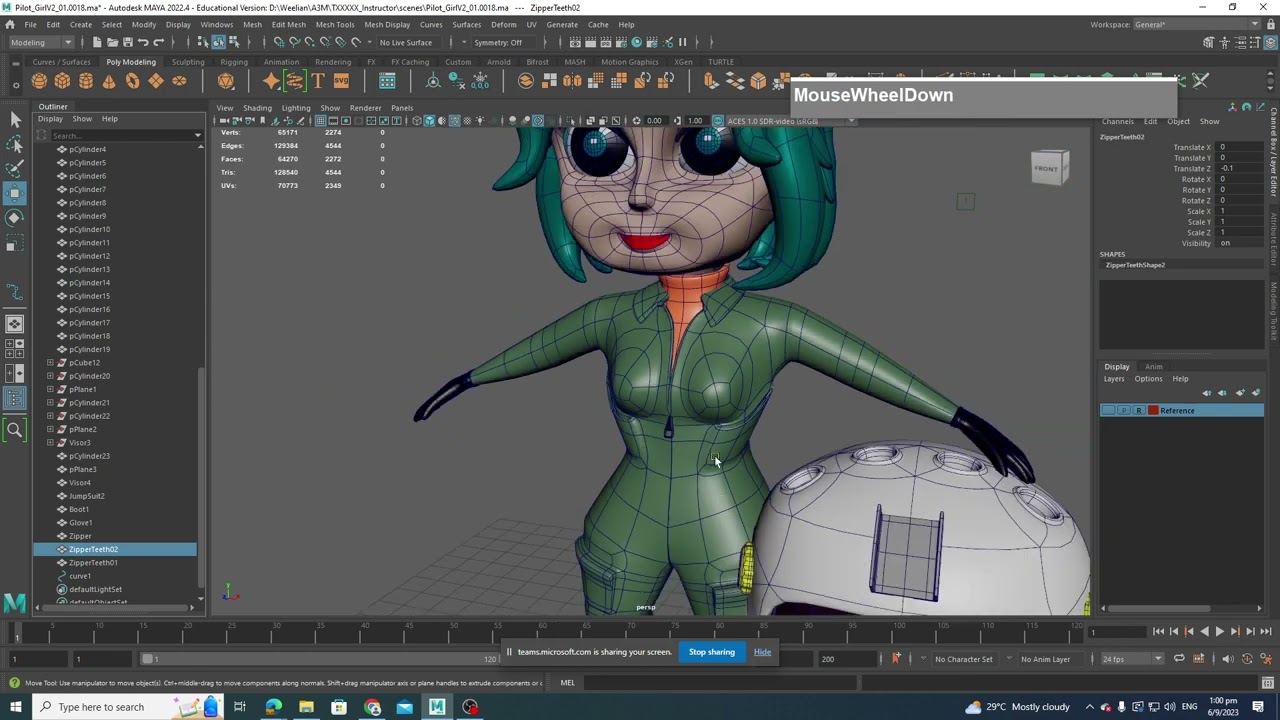This screenshot has height=720, width=1280.
Task: Open the Mesh Tools menu
Action: [335, 24]
